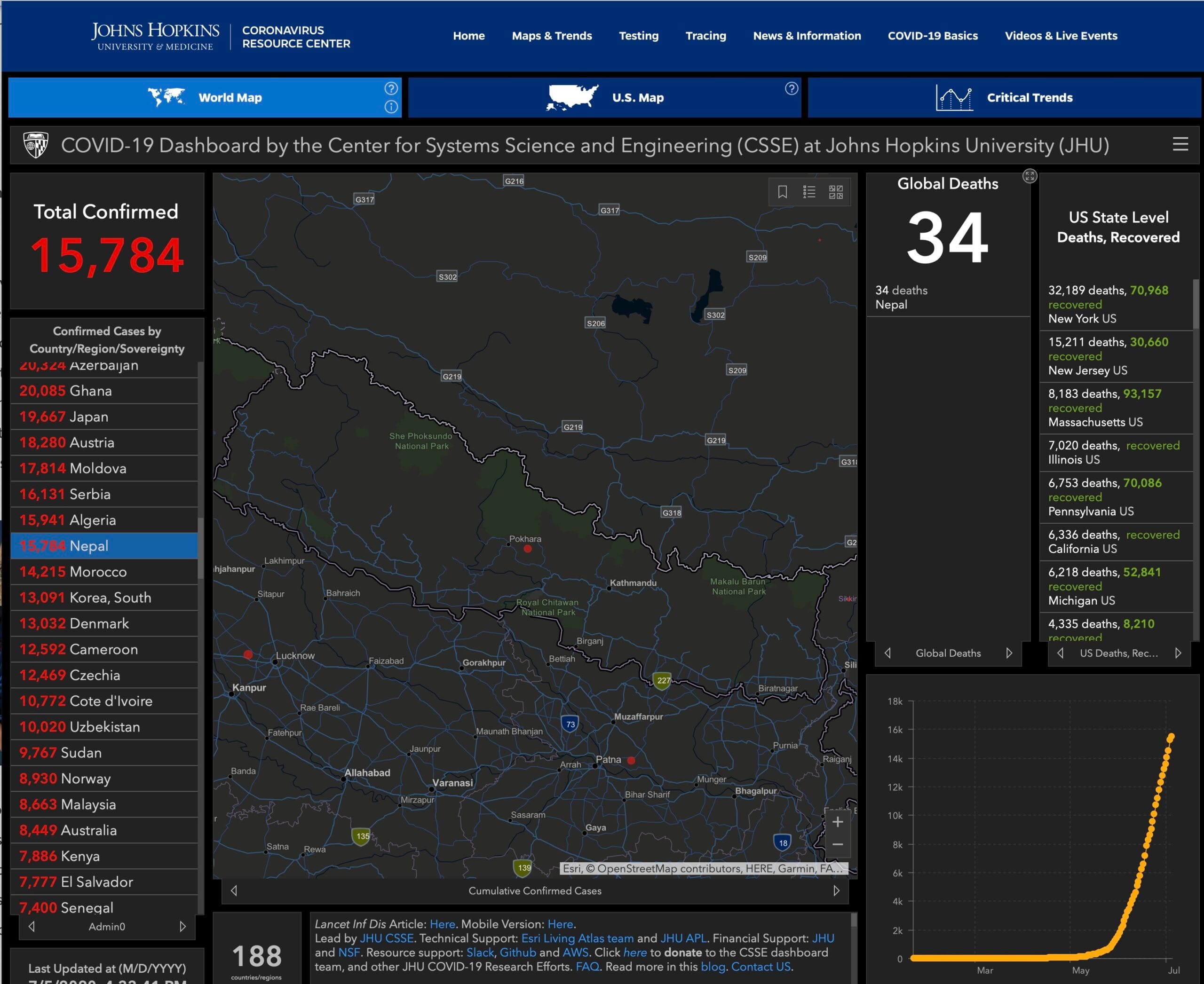The height and width of the screenshot is (984, 1204).
Task: Select Ghana in the country list
Action: pos(104,391)
